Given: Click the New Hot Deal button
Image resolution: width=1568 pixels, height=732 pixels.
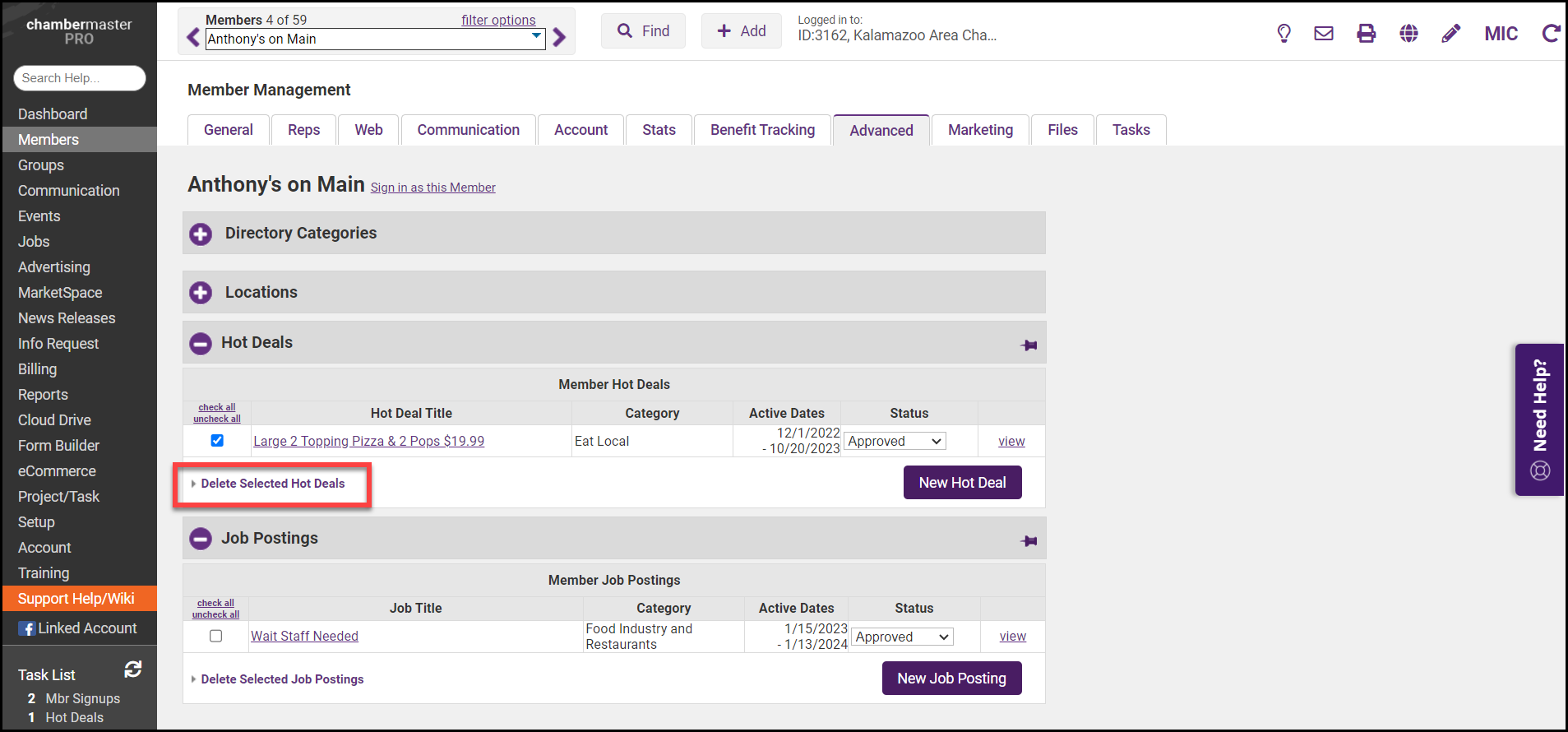Looking at the screenshot, I should coord(962,483).
